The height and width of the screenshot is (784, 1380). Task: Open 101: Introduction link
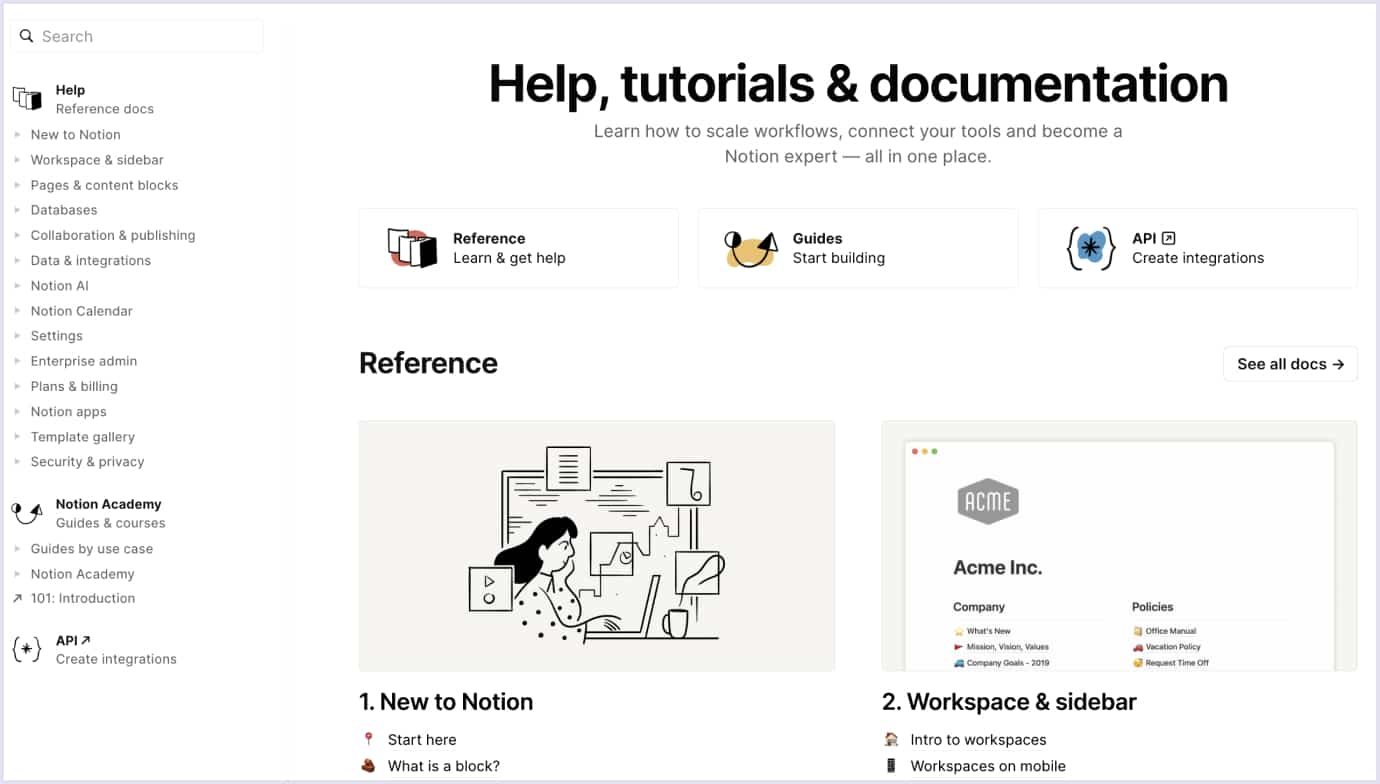coord(83,598)
